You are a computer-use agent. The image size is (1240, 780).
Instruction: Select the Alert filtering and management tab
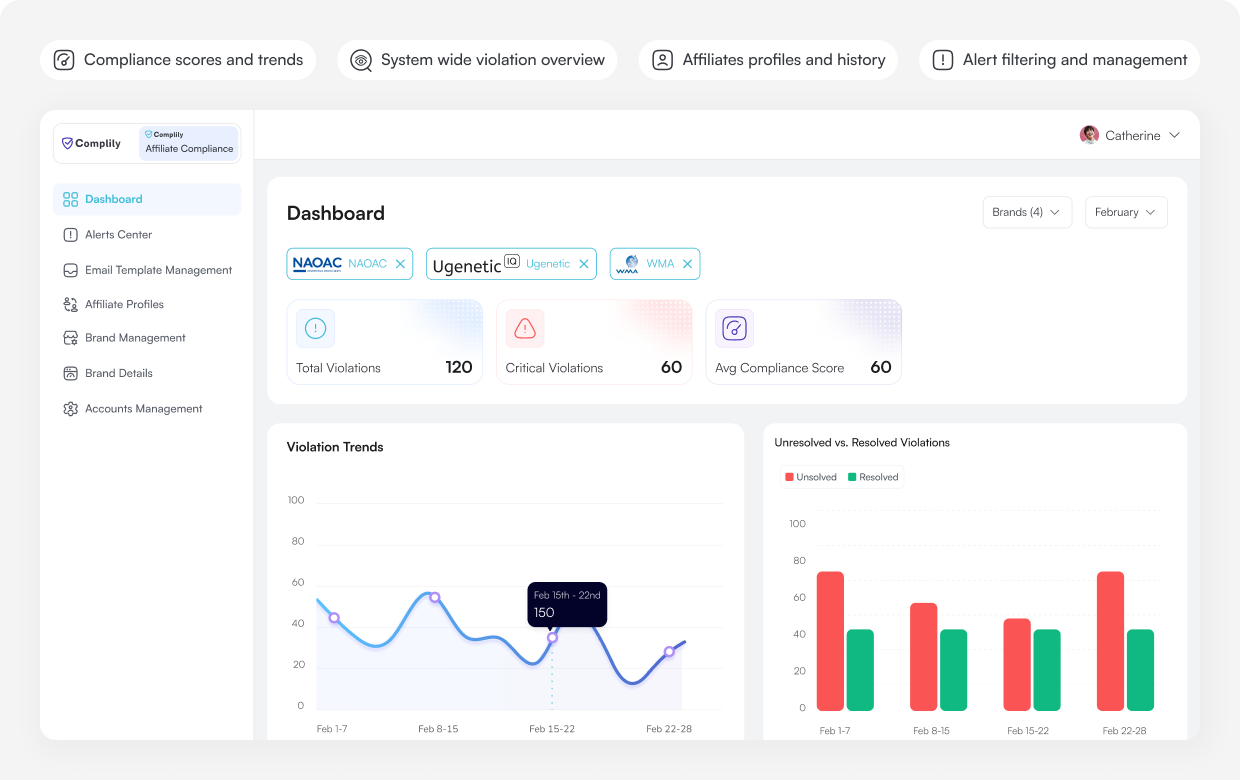[1059, 60]
